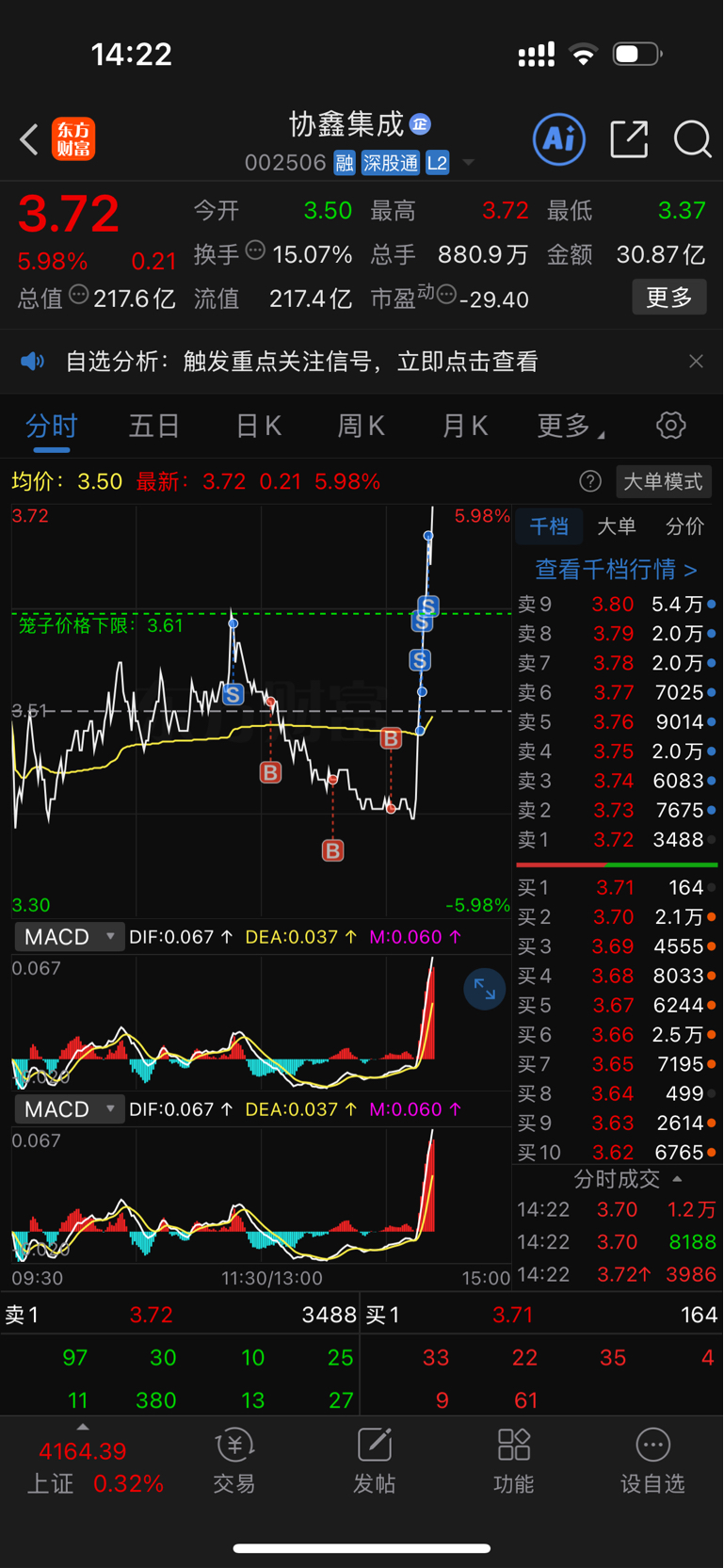Tap the 均价 3.50 readout

tap(67, 482)
